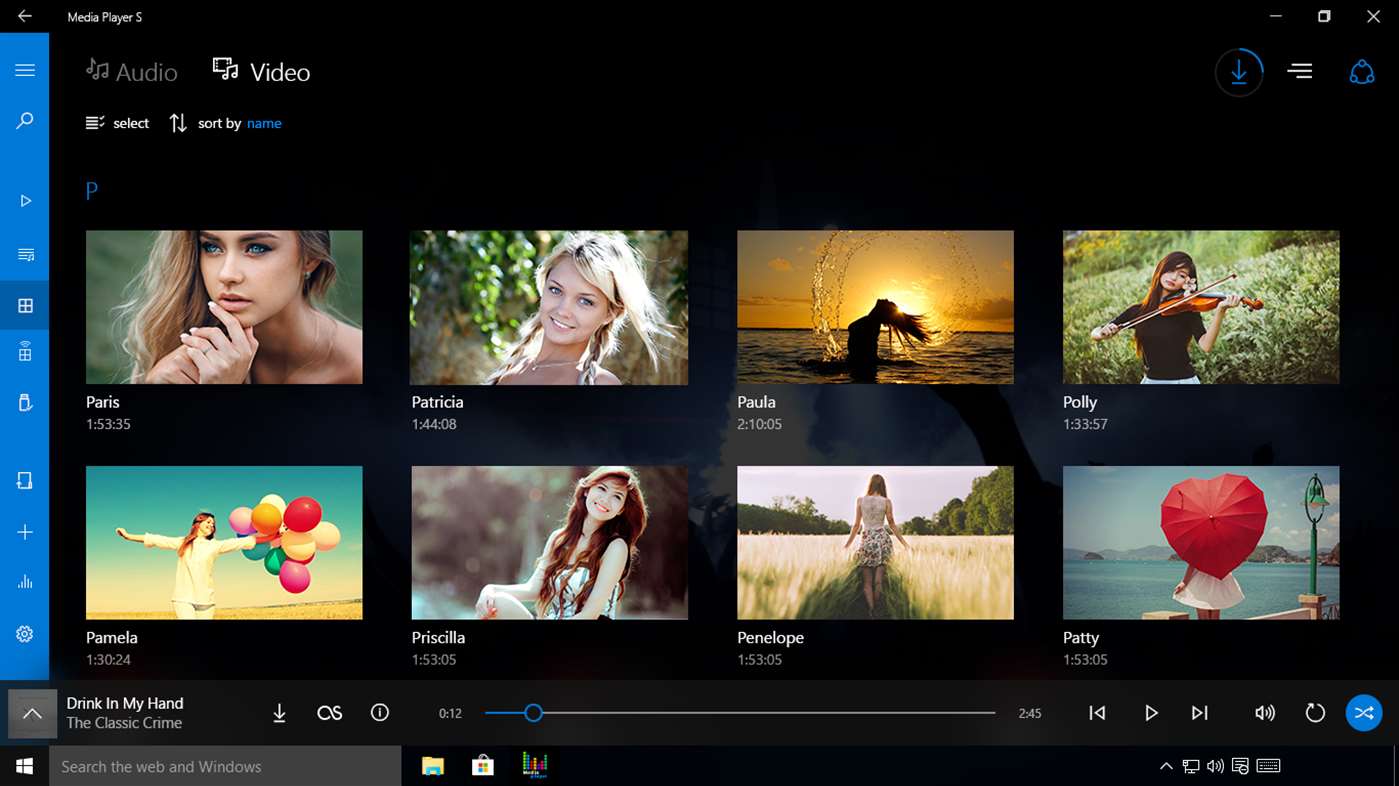Open File Explorer from taskbar
The image size is (1399, 786).
point(433,766)
